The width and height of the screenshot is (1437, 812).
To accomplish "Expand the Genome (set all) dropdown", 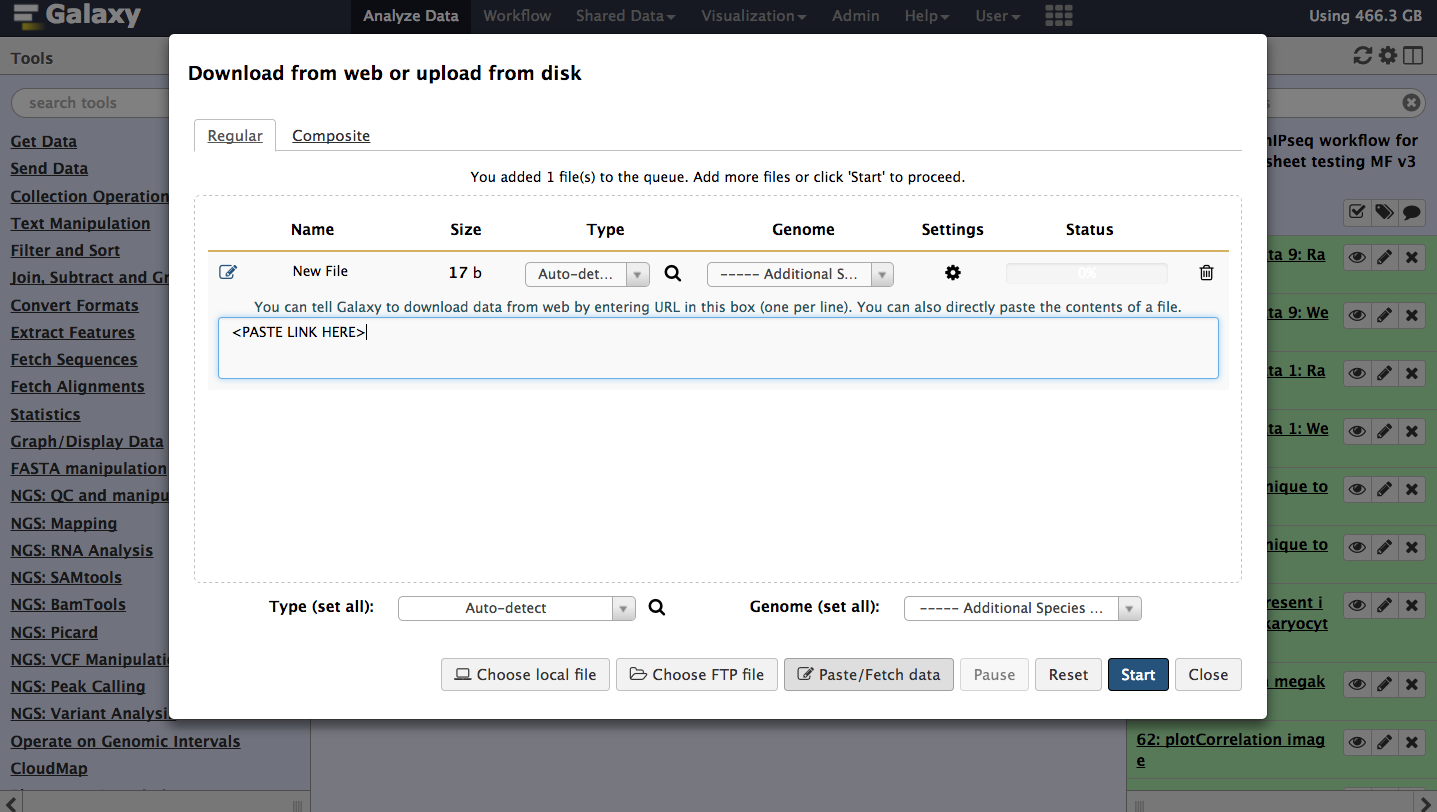I will coord(1022,608).
